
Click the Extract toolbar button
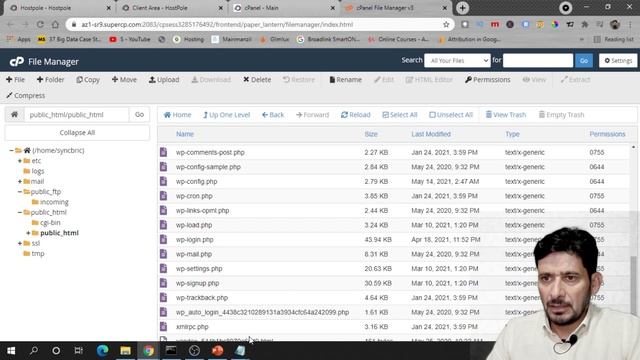click(x=576, y=80)
